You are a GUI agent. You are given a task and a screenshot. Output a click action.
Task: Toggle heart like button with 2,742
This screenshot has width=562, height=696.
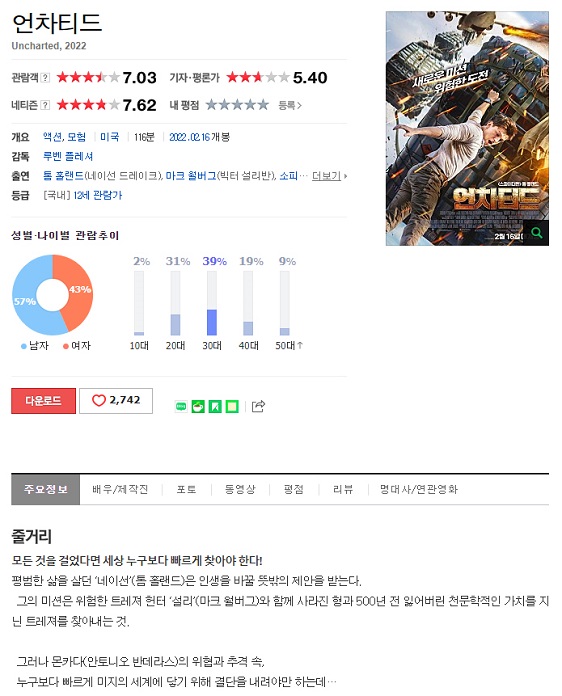pos(116,401)
